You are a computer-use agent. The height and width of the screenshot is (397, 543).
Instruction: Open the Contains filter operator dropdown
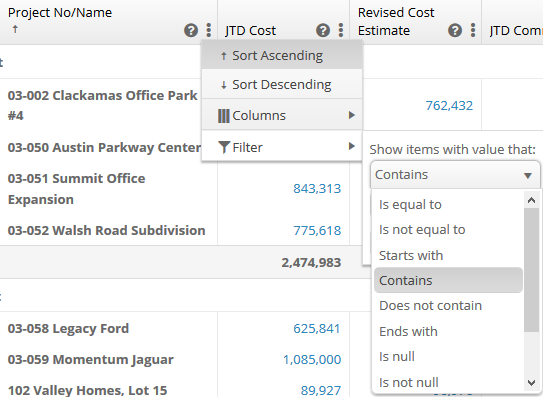455,175
